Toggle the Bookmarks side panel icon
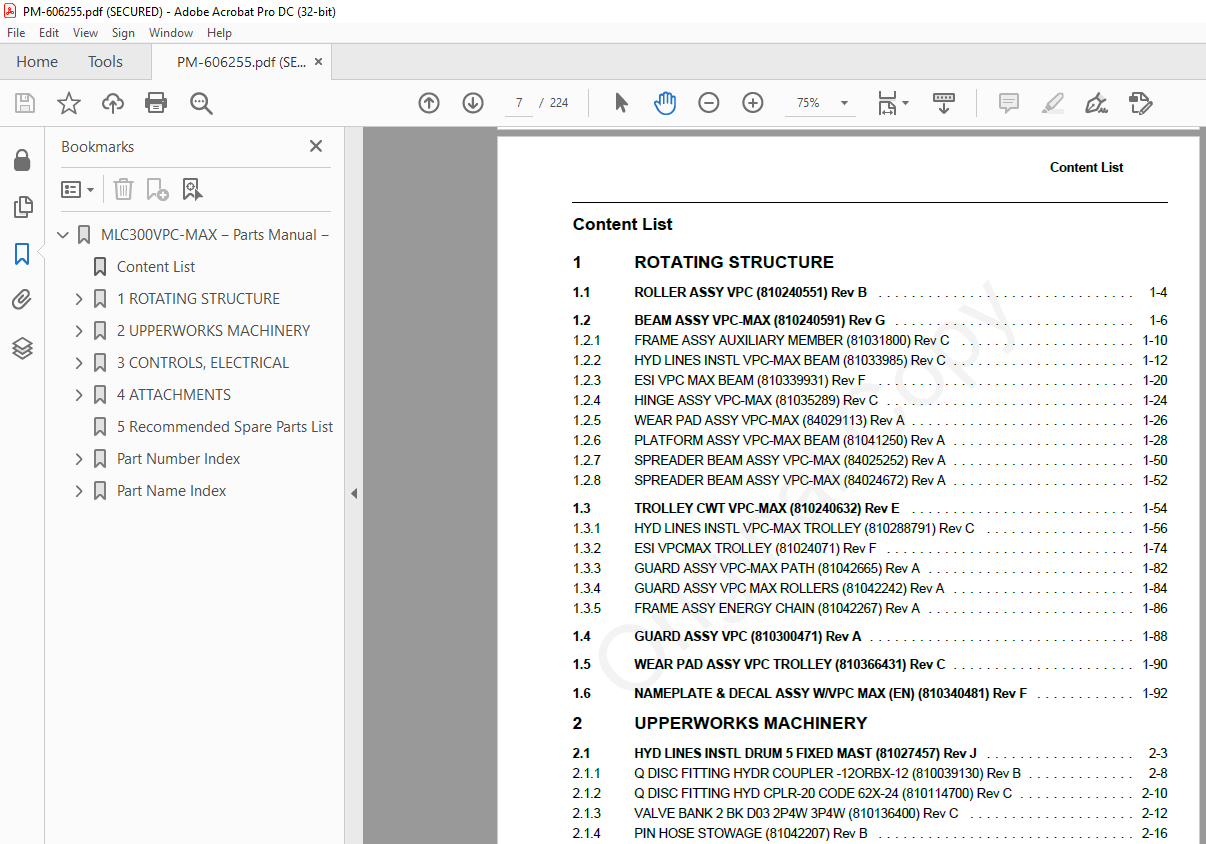This screenshot has height=844, width=1206. 22,254
